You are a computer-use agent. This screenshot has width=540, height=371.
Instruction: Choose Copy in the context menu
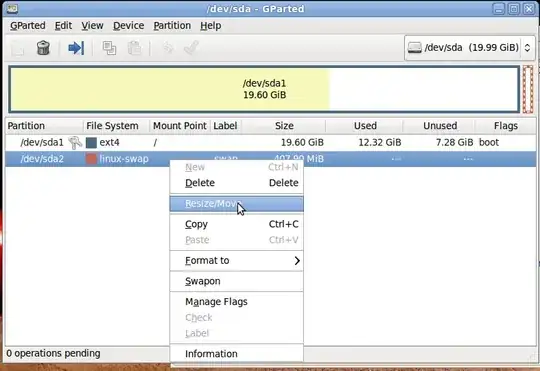[x=237, y=224]
